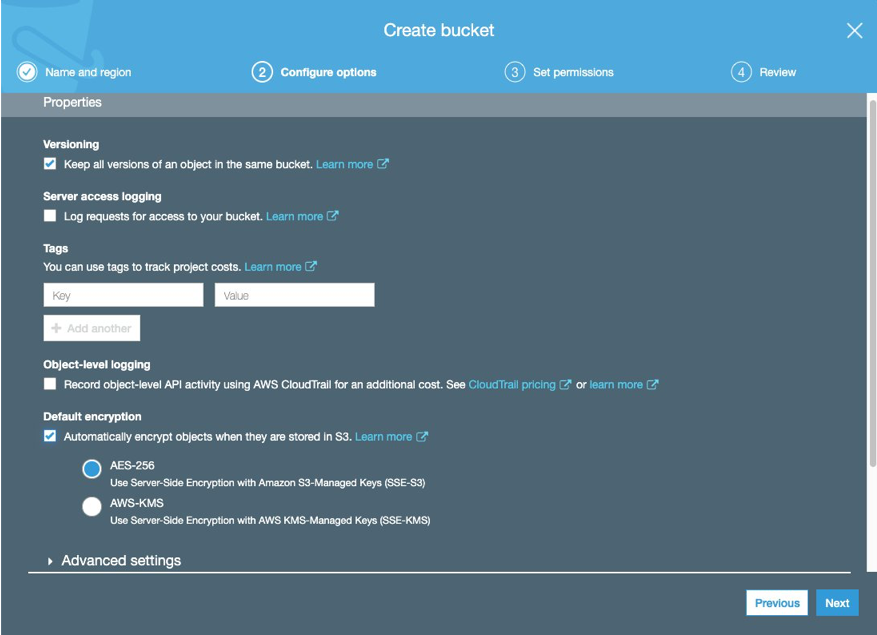
Task: Click the Create bucket title text
Action: tap(439, 30)
